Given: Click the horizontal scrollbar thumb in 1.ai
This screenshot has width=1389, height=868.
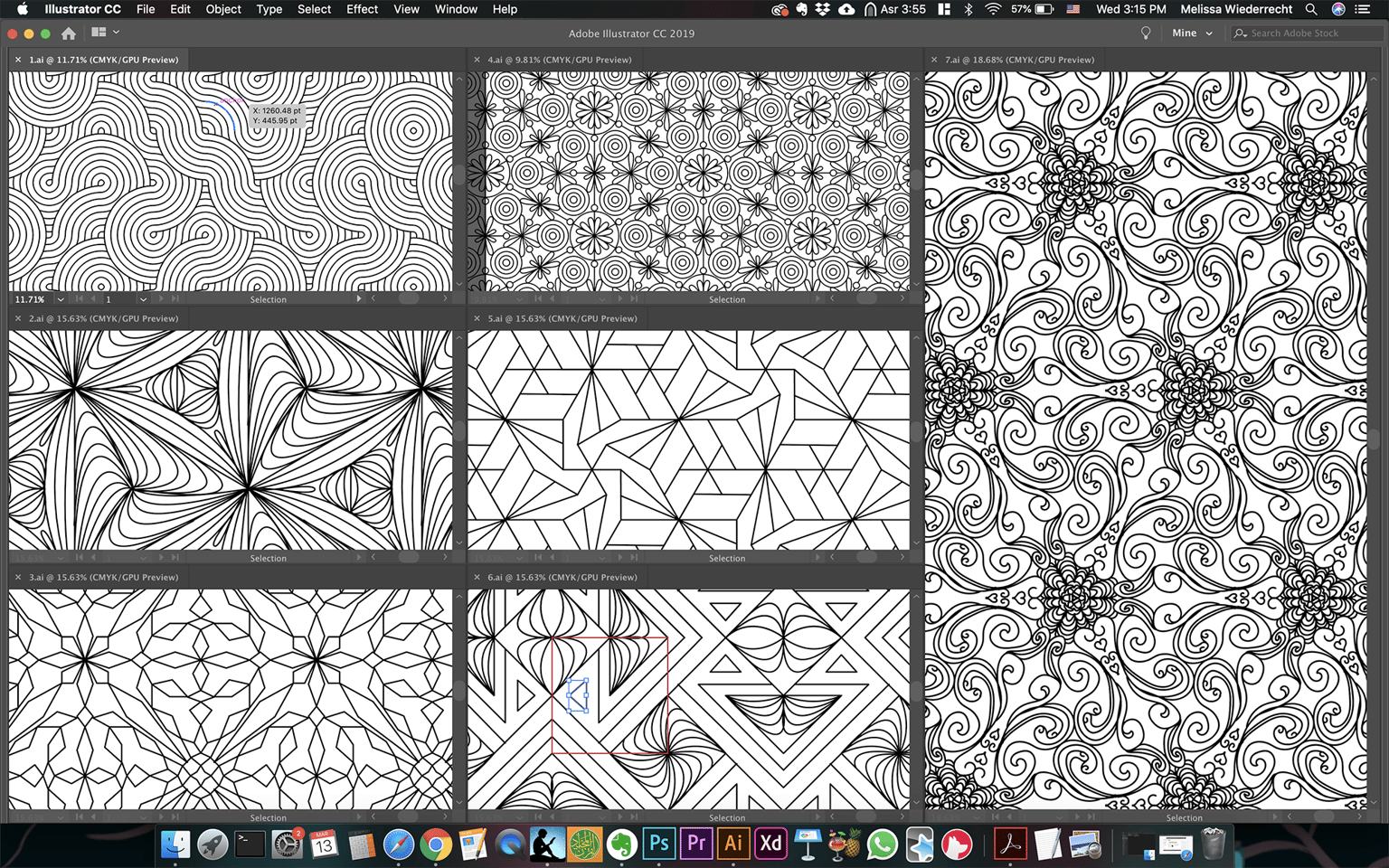Looking at the screenshot, I should 409,298.
